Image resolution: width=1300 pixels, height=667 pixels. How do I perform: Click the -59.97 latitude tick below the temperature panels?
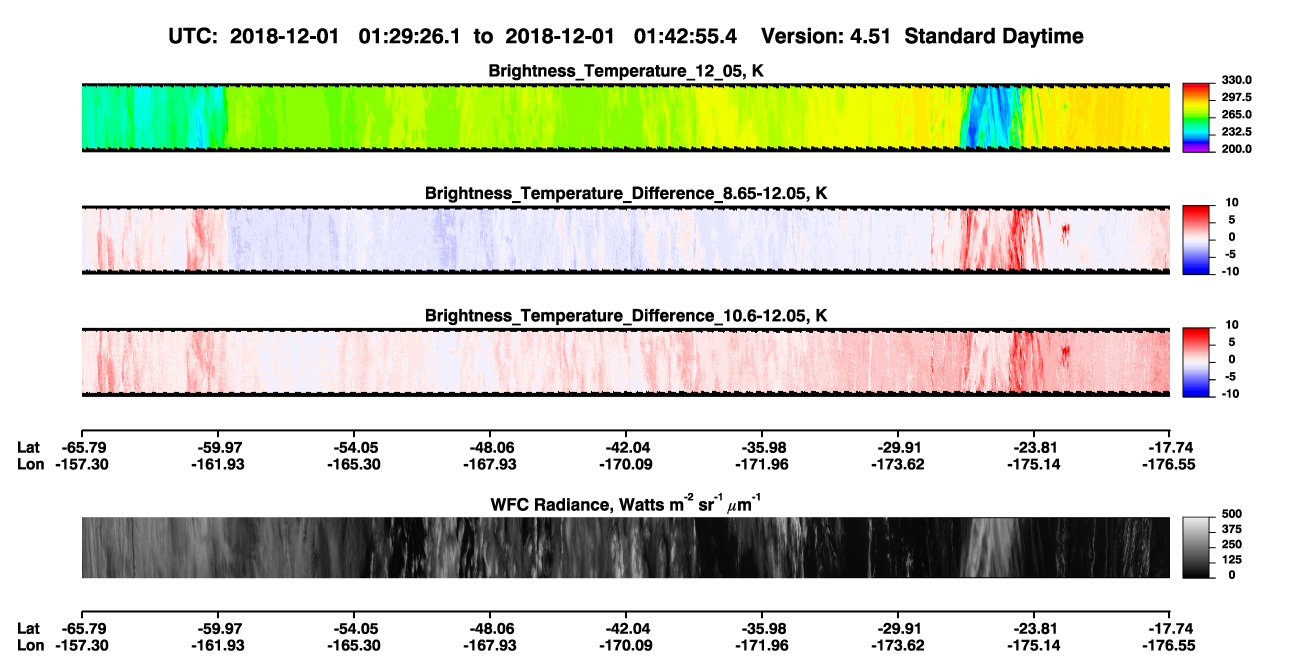[x=218, y=447]
